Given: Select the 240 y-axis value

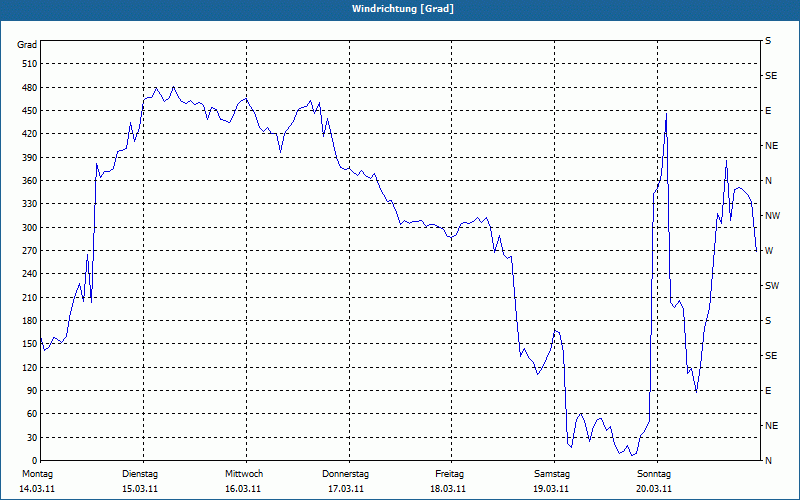Looking at the screenshot, I should coord(30,274).
